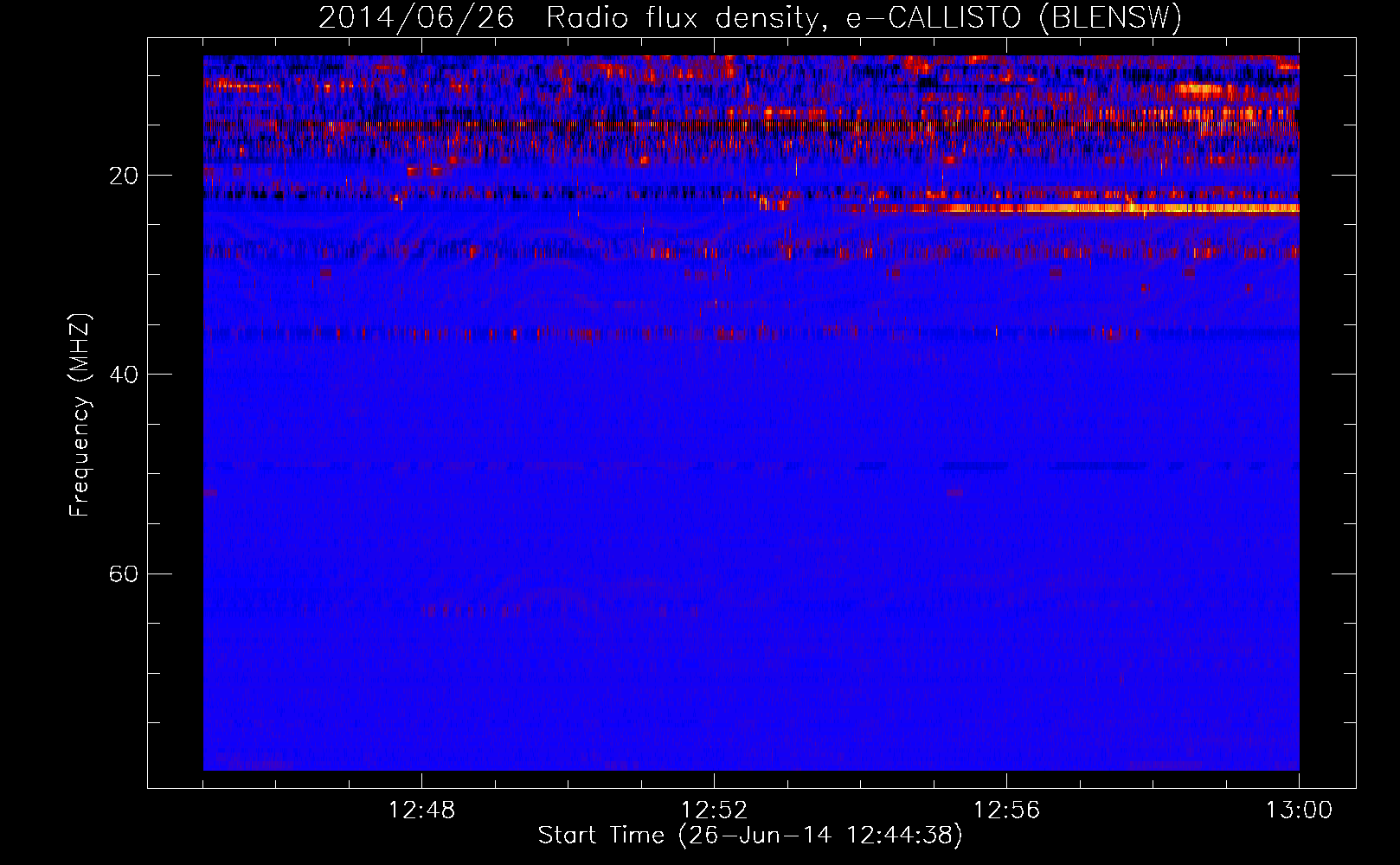Click the plot title mentioning e-CALLISTO (BLENSW)
The width and height of the screenshot is (1400, 865).
pos(750,17)
